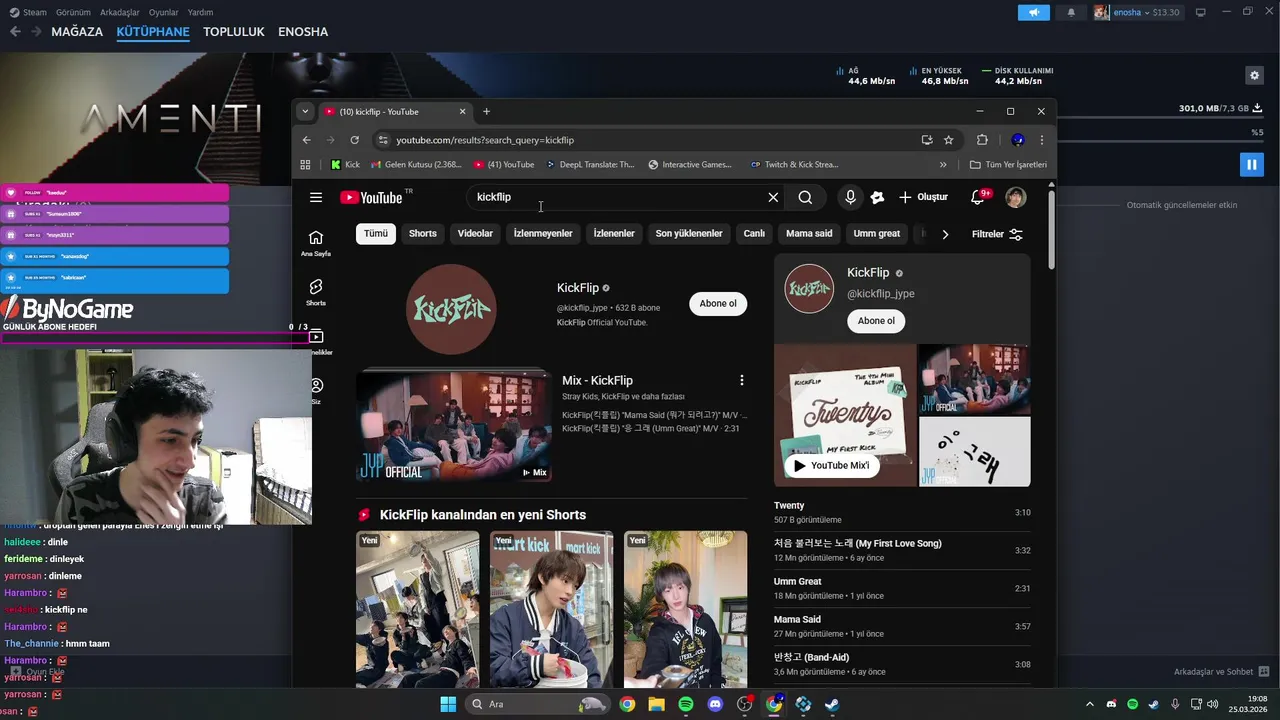
Task: Select the Mama said filter chip
Action: 809,234
